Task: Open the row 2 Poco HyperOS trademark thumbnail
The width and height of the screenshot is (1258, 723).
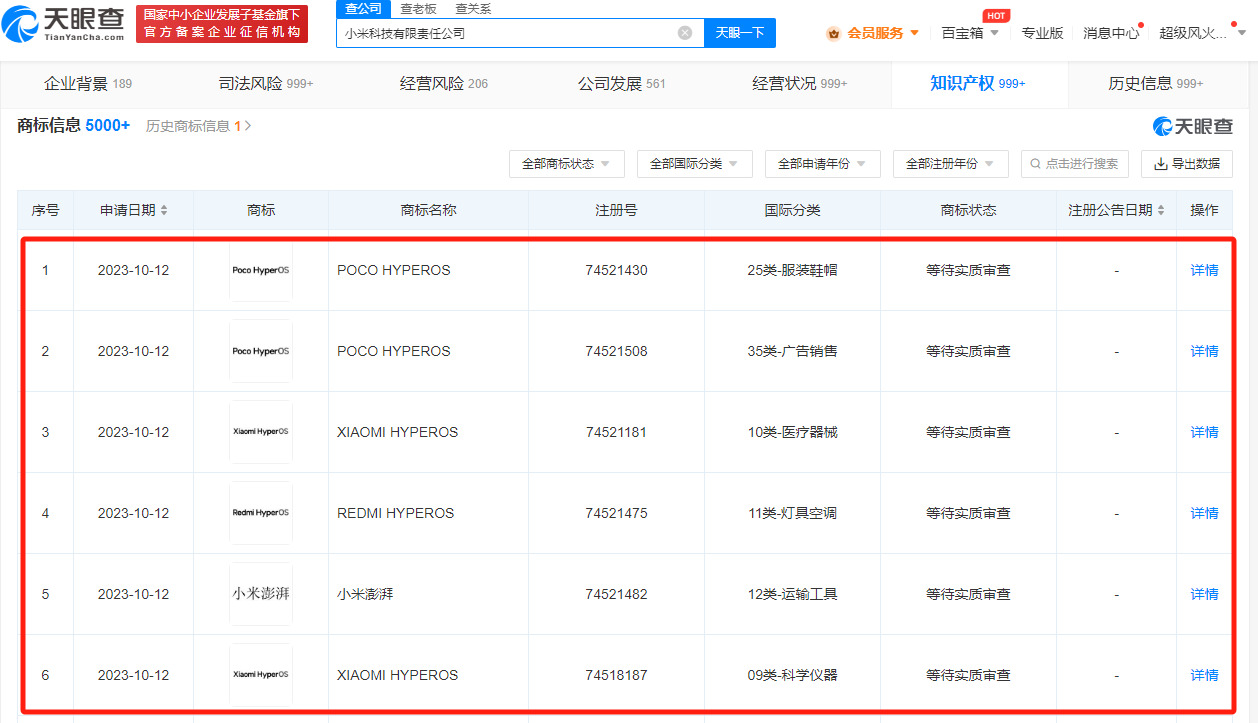Action: (261, 351)
